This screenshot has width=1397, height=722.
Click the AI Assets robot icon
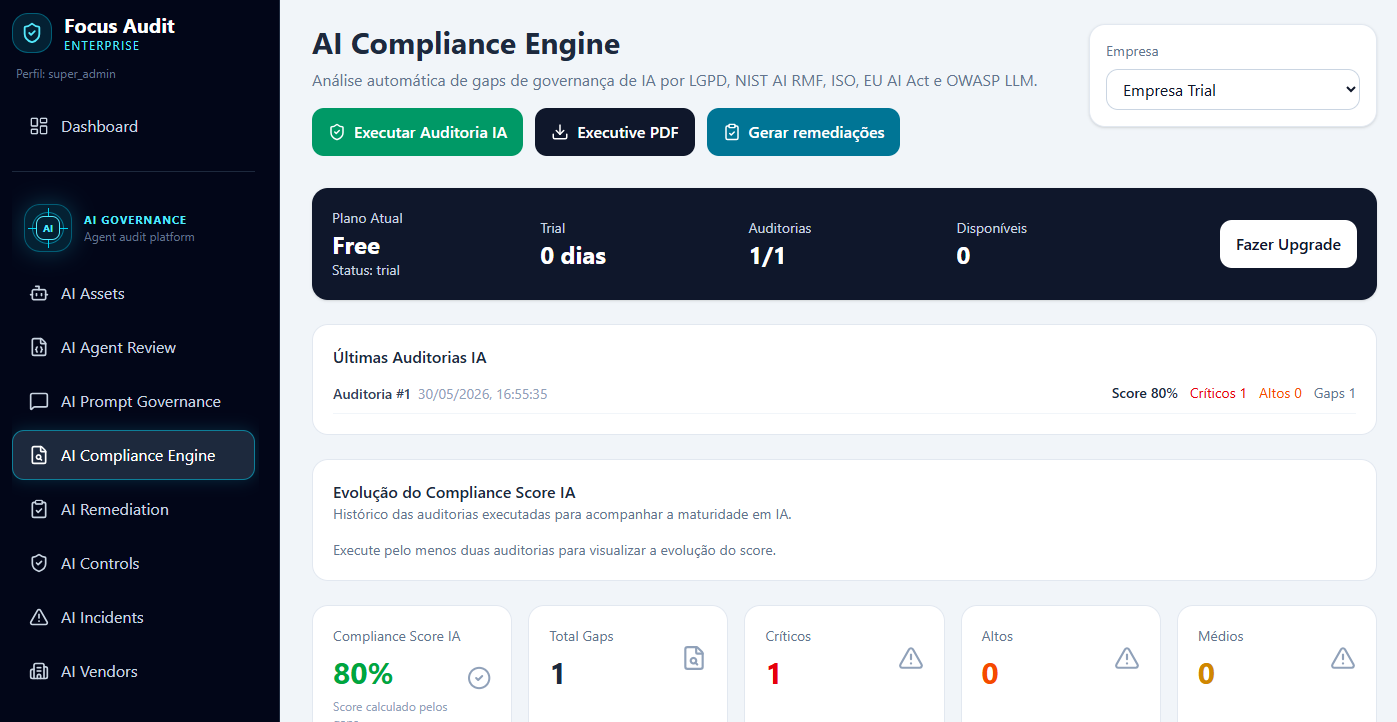tap(39, 293)
